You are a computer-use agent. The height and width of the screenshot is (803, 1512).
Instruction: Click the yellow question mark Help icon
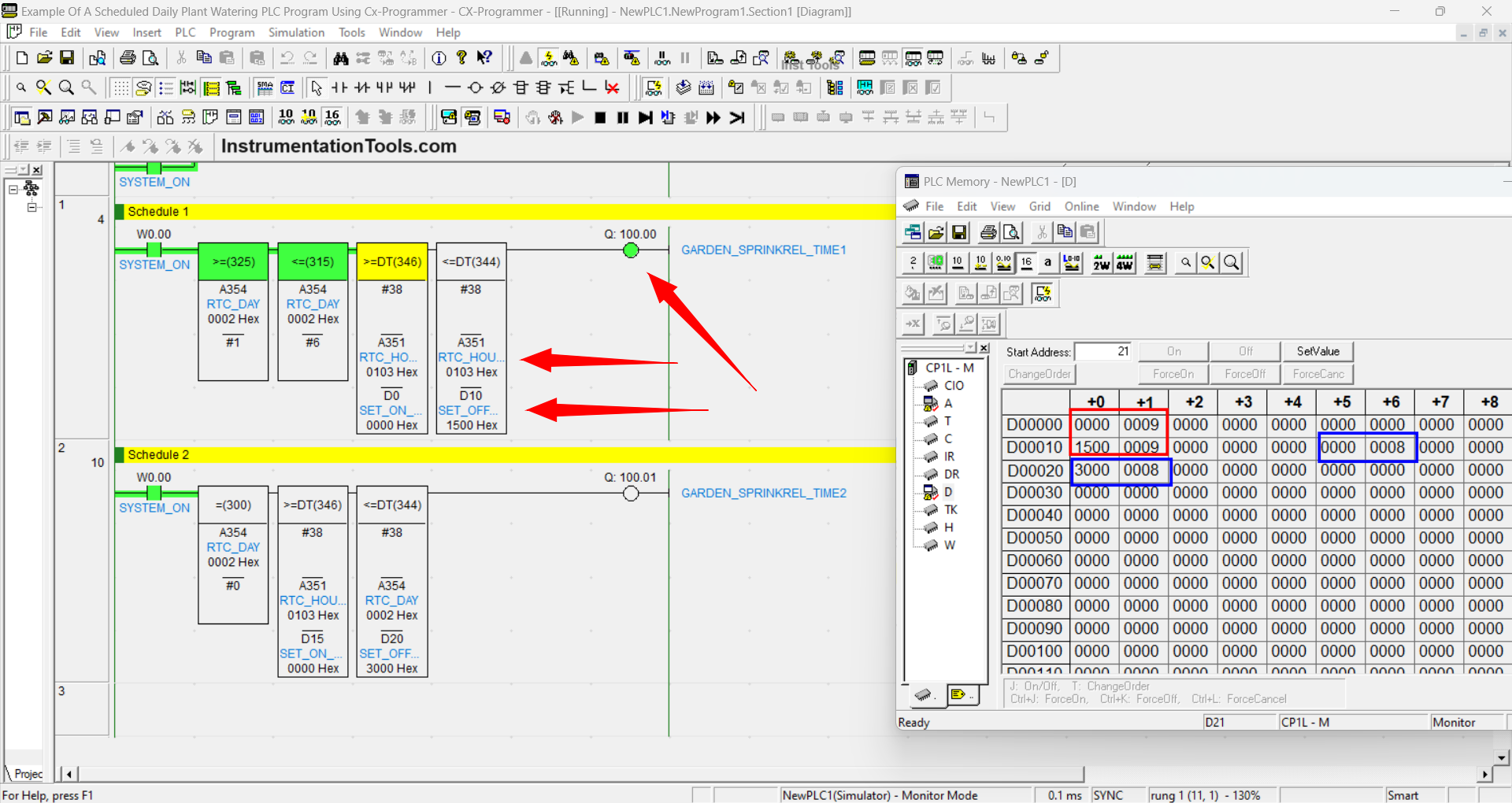(462, 57)
